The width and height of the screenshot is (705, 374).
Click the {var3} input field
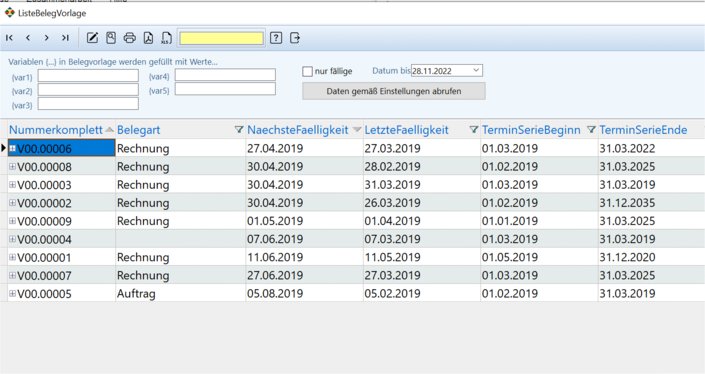(x=88, y=104)
